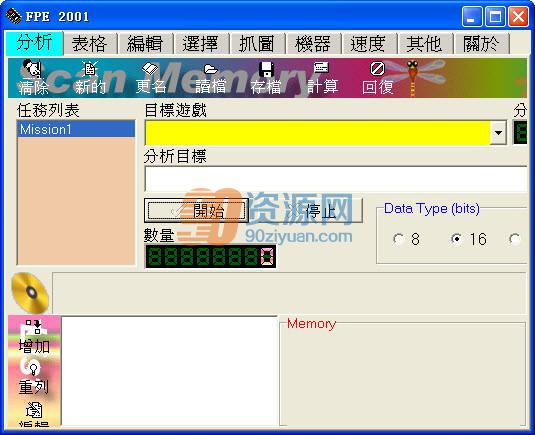The image size is (535, 435).
Task: Click the 開始 (start) button
Action: pyautogui.click(x=196, y=211)
